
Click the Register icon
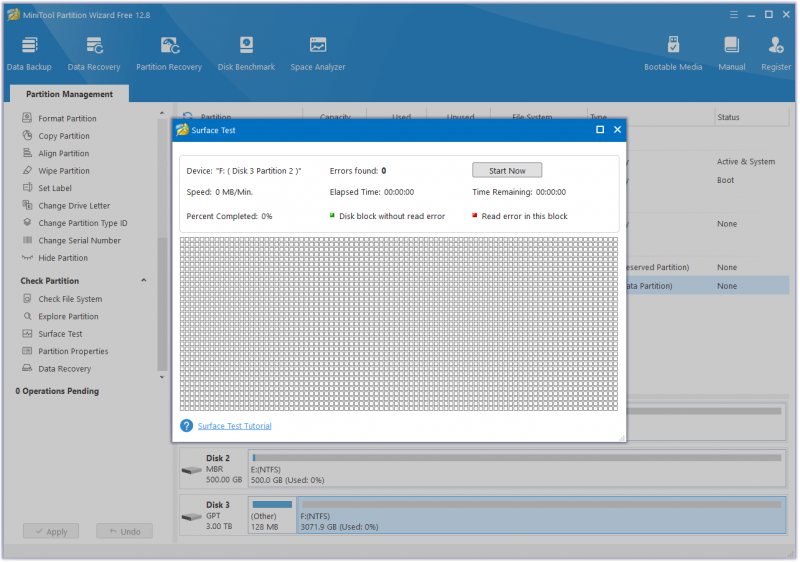tap(776, 53)
